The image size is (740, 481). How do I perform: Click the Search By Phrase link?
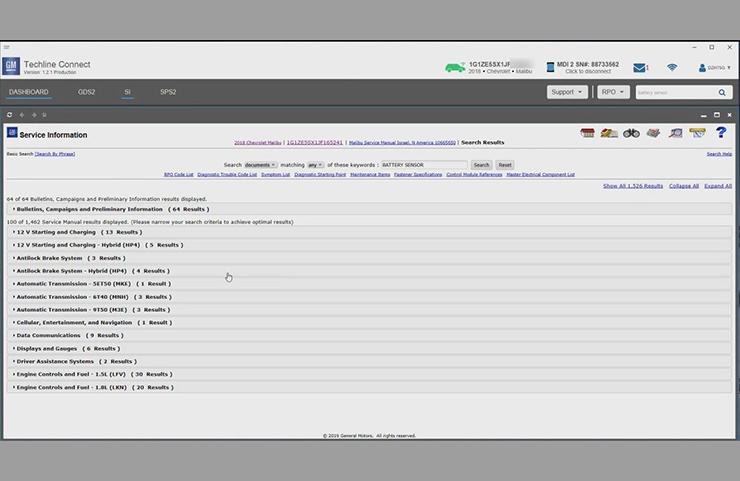pyautogui.click(x=55, y=154)
